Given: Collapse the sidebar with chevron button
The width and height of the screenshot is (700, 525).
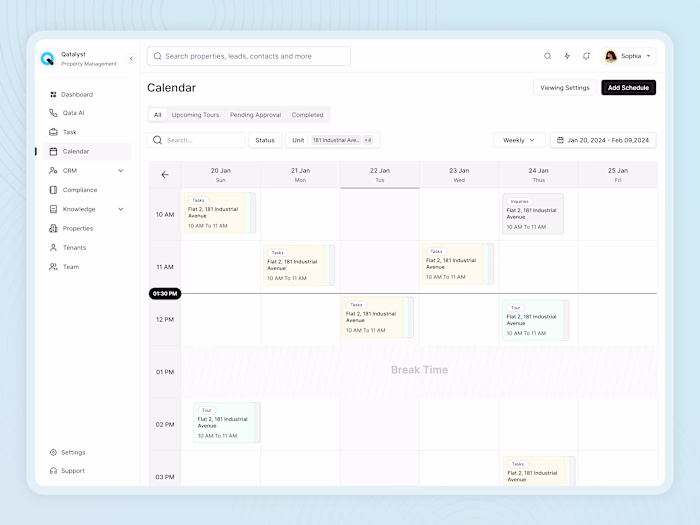Looking at the screenshot, I should pos(131,58).
